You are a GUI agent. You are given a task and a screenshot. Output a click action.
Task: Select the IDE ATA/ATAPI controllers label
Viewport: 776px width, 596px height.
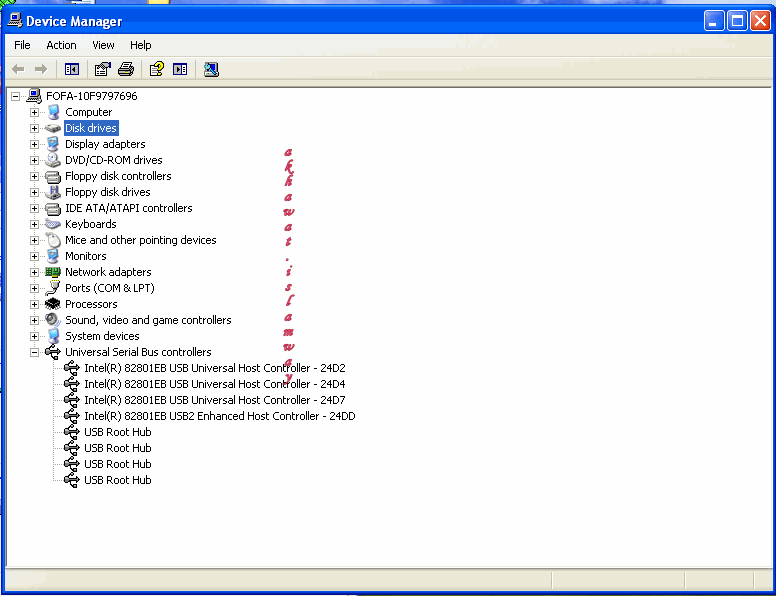tap(129, 208)
